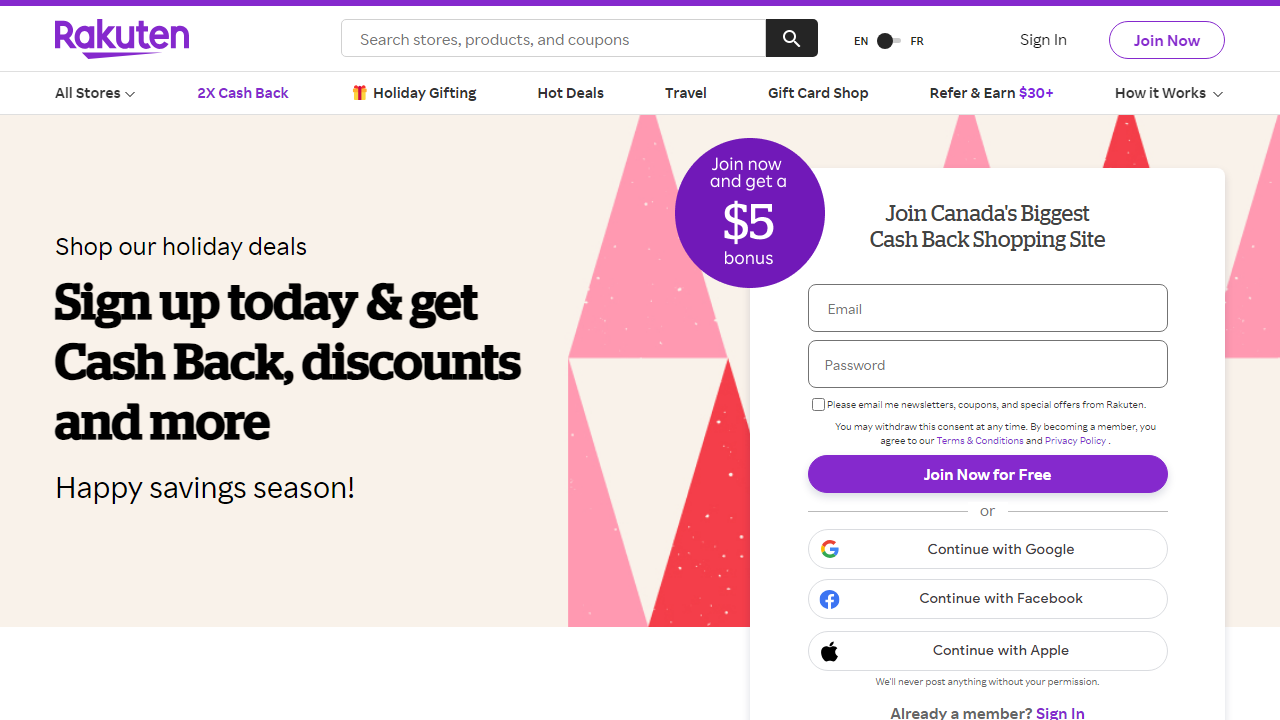Viewport: 1280px width, 720px height.
Task: Select the Travel navigation item
Action: point(685,92)
